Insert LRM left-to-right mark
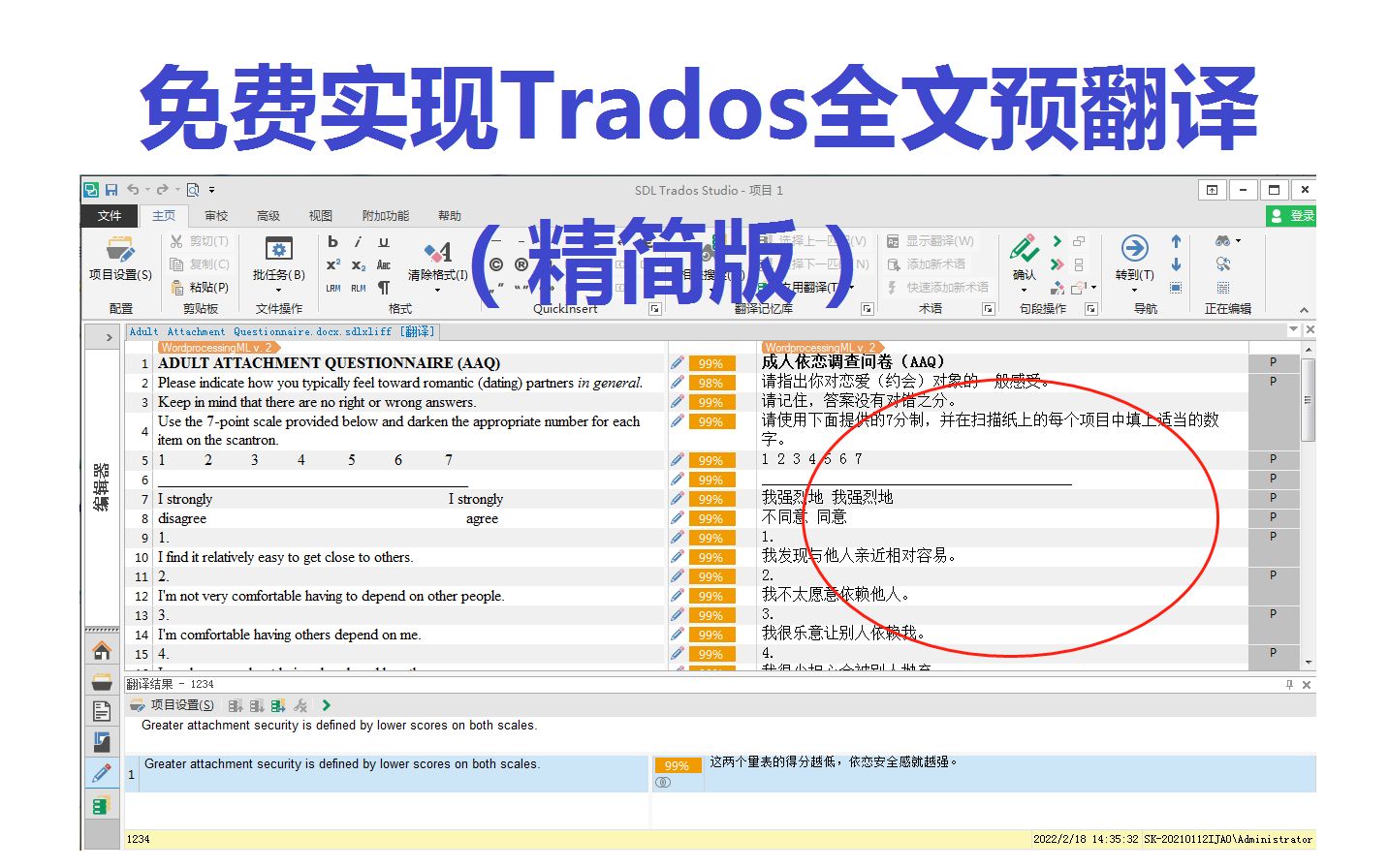This screenshot has width=1389, height=868. pyautogui.click(x=332, y=288)
